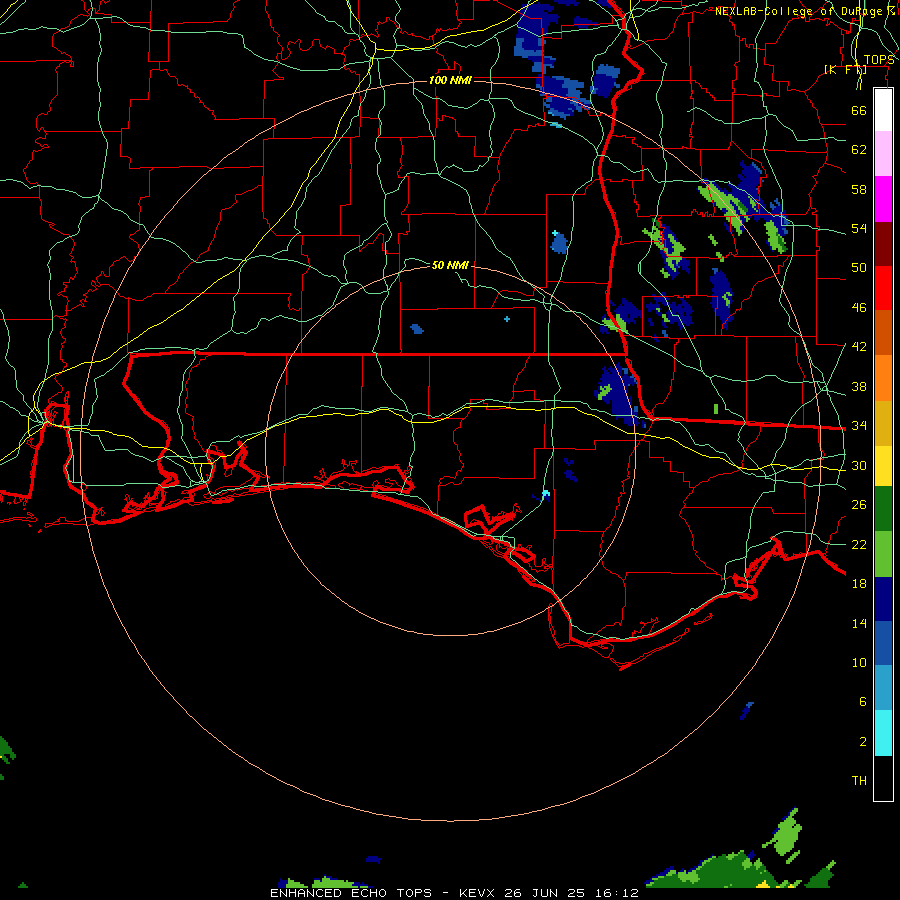900x900 pixels.
Task: Select the ENHANCED ECHO TOPS title text
Action: click(x=351, y=893)
